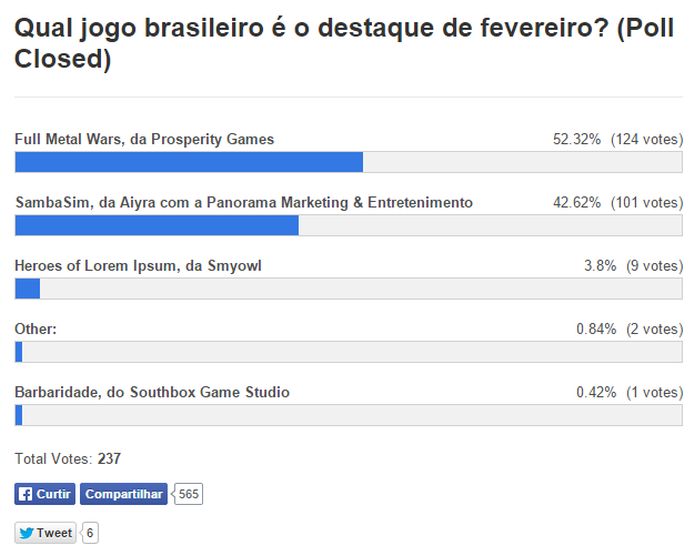Click the SambaSim option label

tap(243, 202)
